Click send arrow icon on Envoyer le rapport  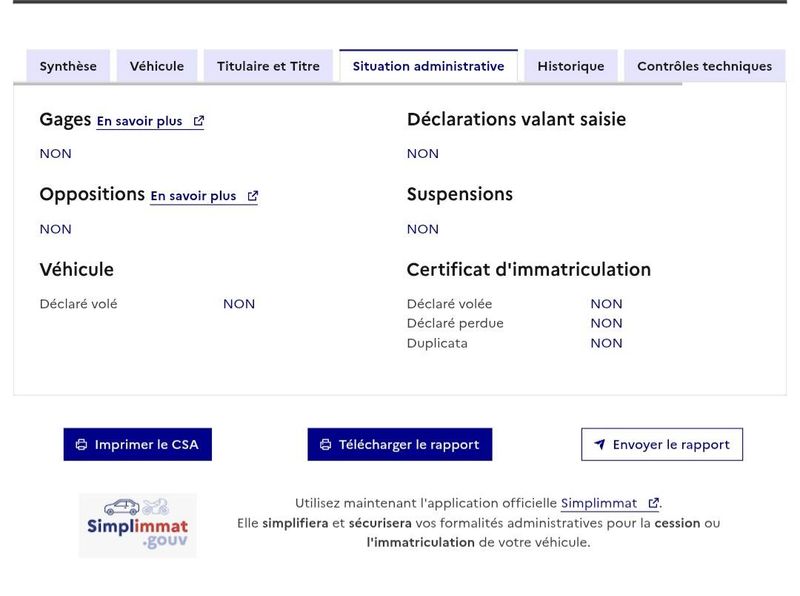point(600,444)
